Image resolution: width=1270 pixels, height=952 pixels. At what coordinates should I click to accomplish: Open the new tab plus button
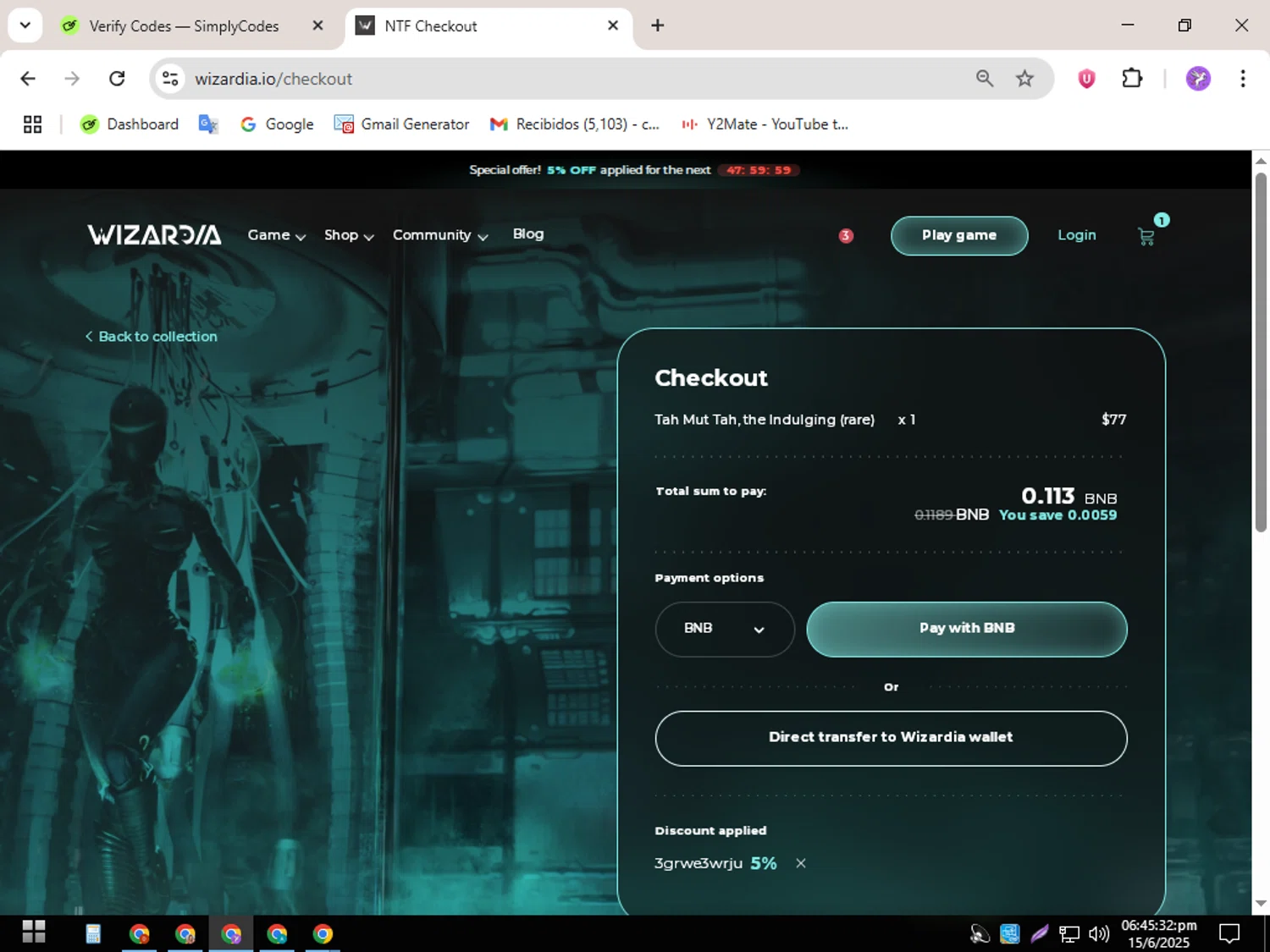657,25
